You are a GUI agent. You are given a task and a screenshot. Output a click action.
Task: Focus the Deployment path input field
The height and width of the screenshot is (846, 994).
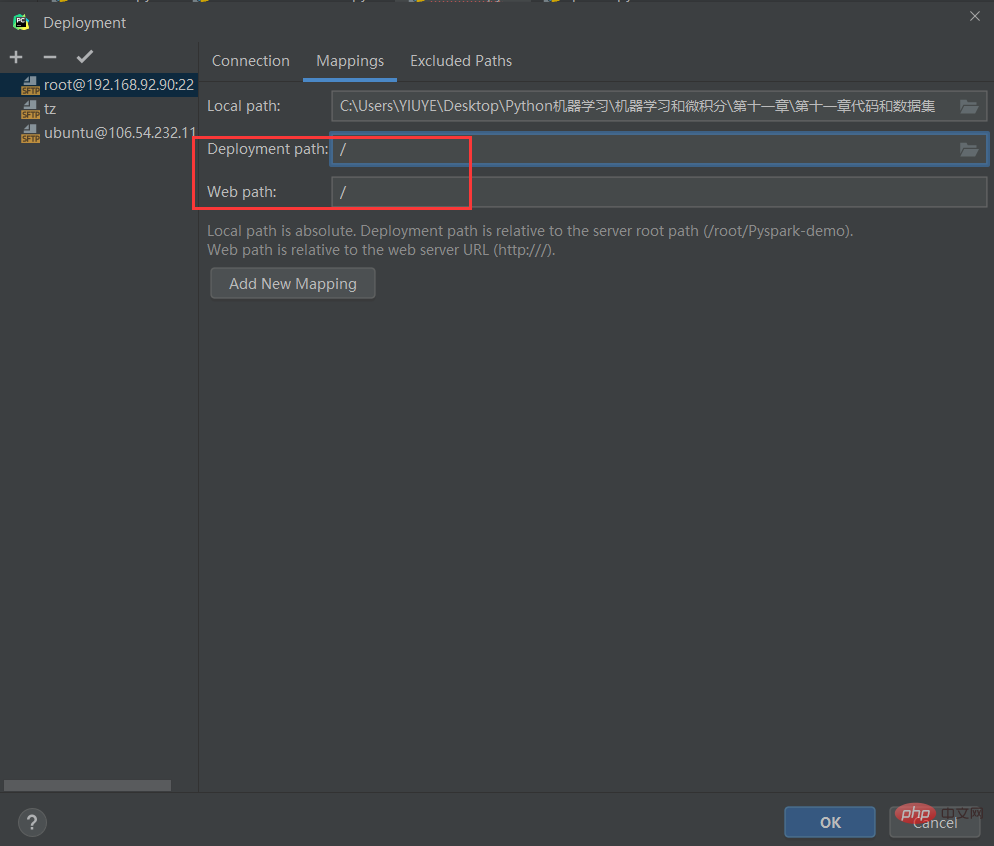coord(640,149)
